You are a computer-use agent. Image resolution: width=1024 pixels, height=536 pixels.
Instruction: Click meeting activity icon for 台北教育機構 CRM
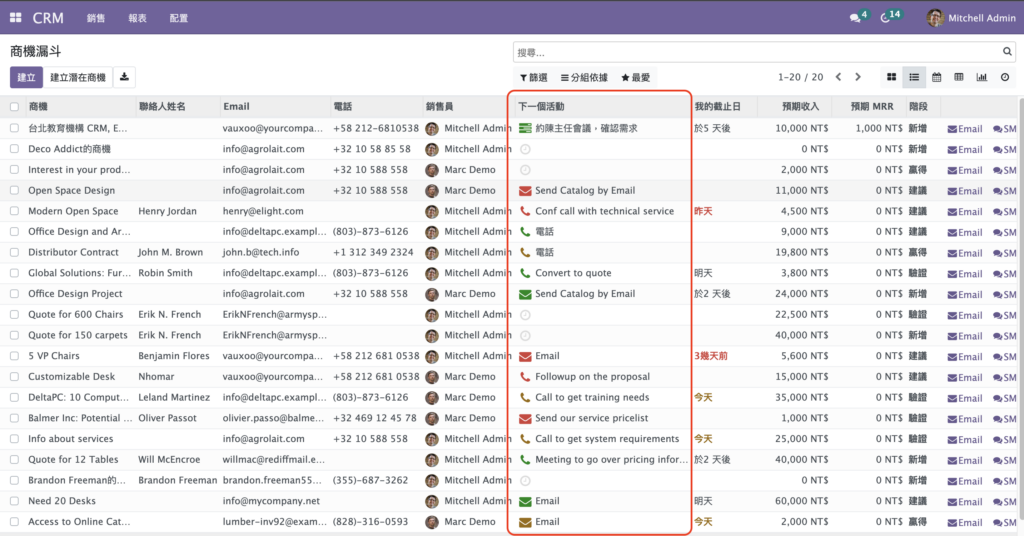click(525, 129)
